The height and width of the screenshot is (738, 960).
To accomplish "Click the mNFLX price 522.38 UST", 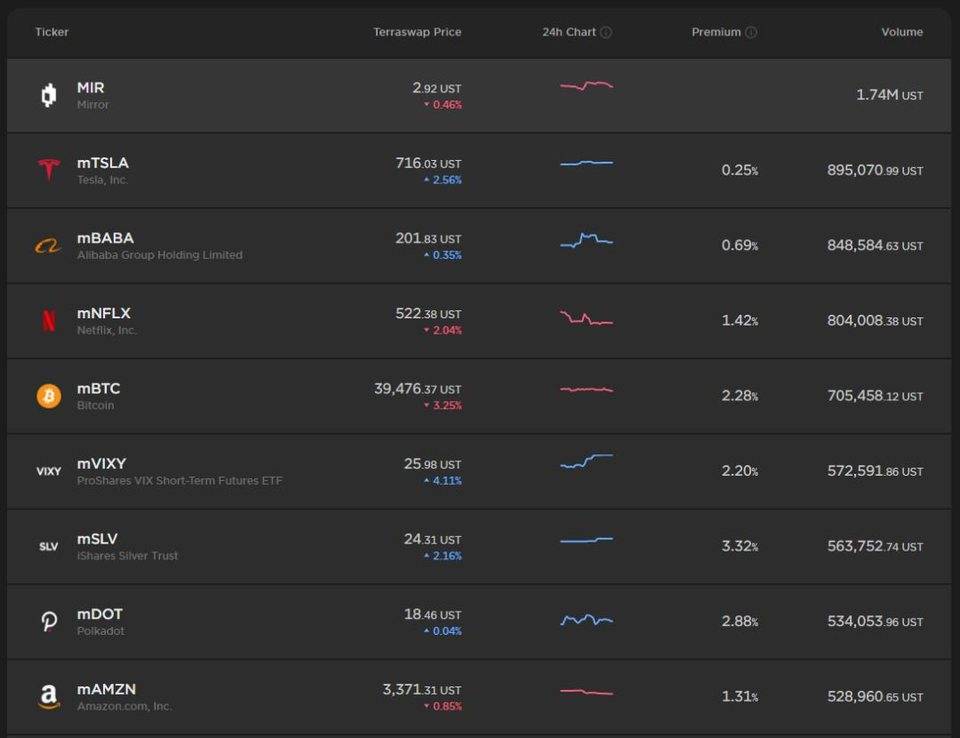I will coord(429,313).
